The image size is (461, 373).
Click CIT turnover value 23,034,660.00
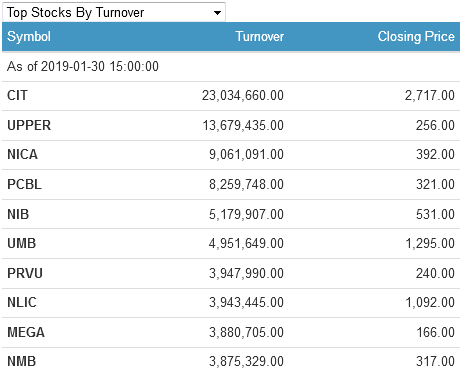(x=243, y=95)
